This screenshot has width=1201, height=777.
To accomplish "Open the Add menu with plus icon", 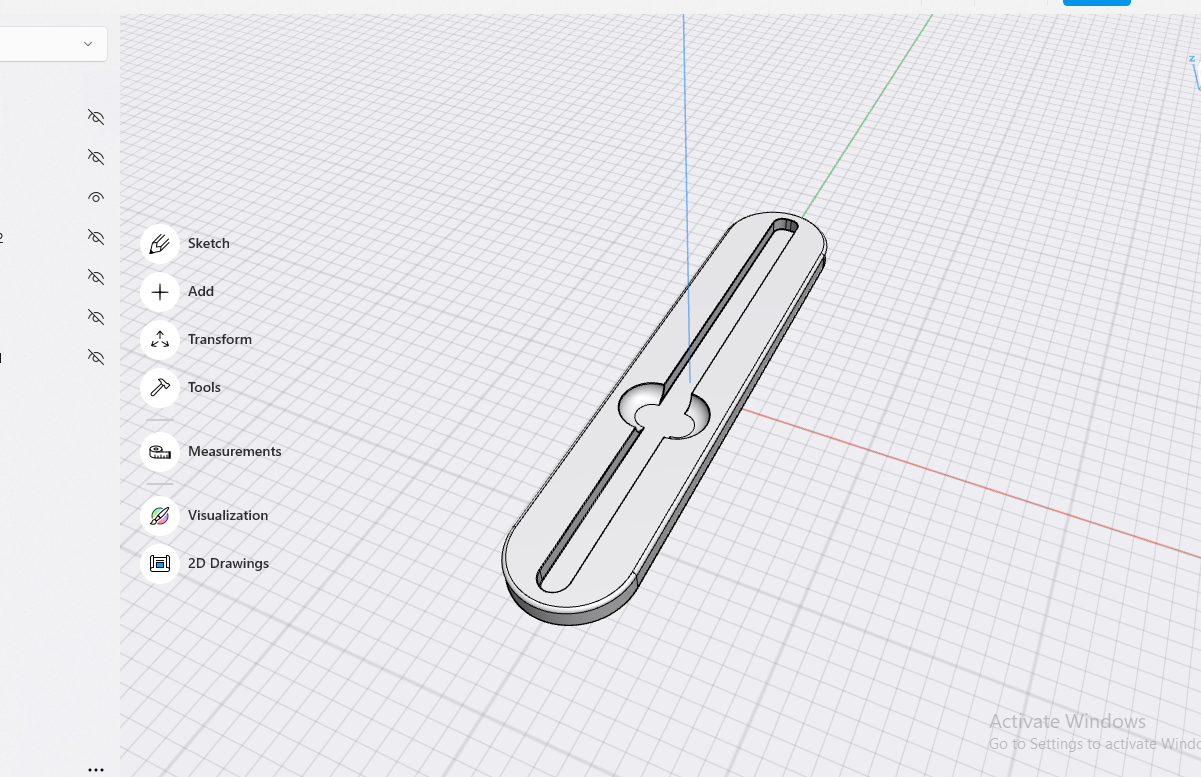I will (160, 292).
